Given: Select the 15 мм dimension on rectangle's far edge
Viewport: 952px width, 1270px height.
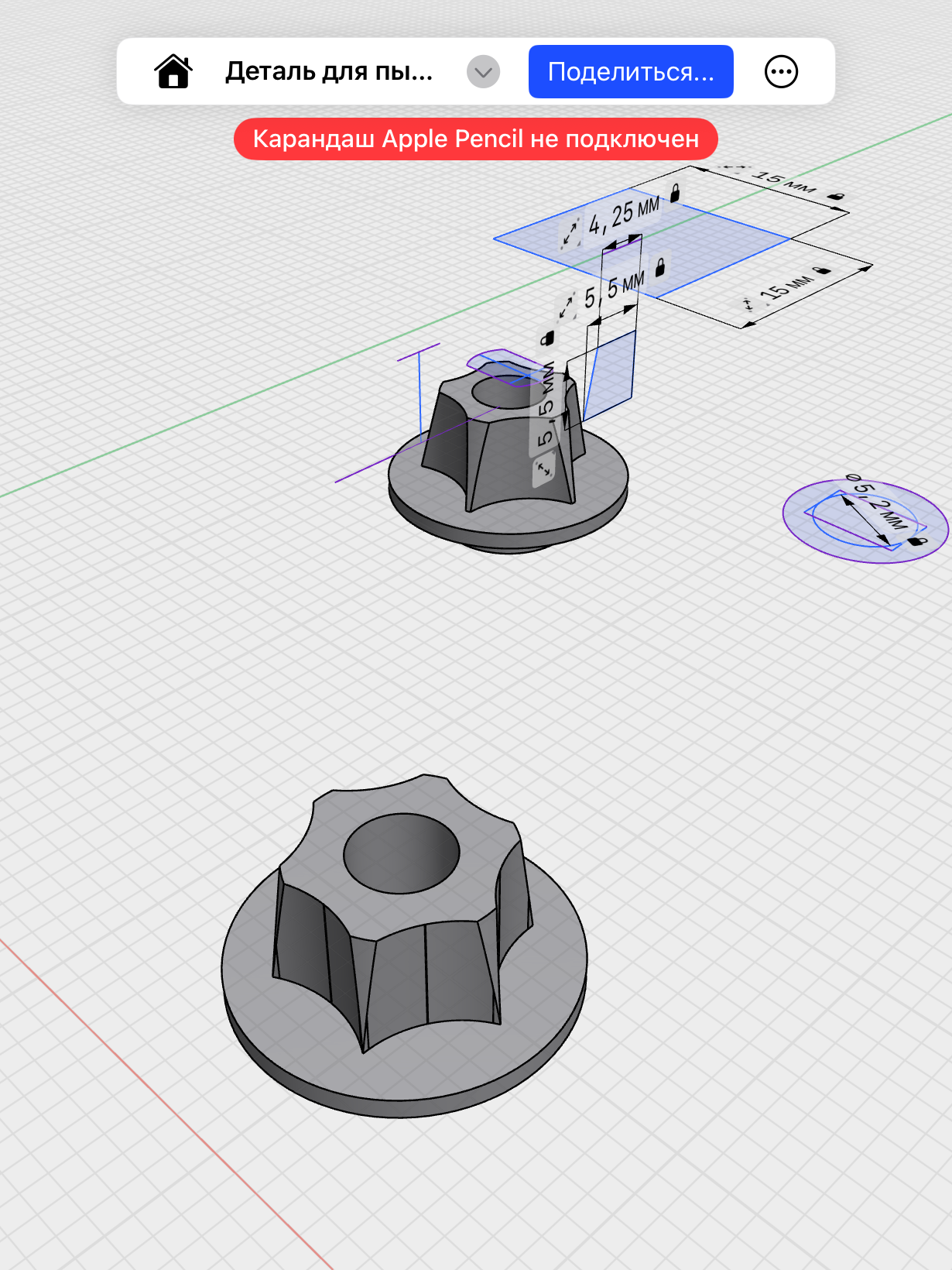Looking at the screenshot, I should point(783,182).
